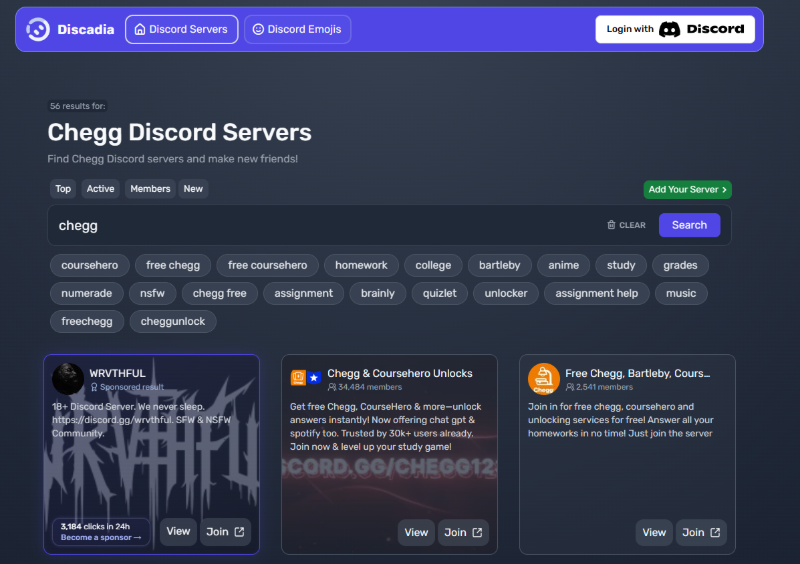Screen dimensions: 800x564
Task: View Free Chegg, Bartleby server
Action: 654,532
